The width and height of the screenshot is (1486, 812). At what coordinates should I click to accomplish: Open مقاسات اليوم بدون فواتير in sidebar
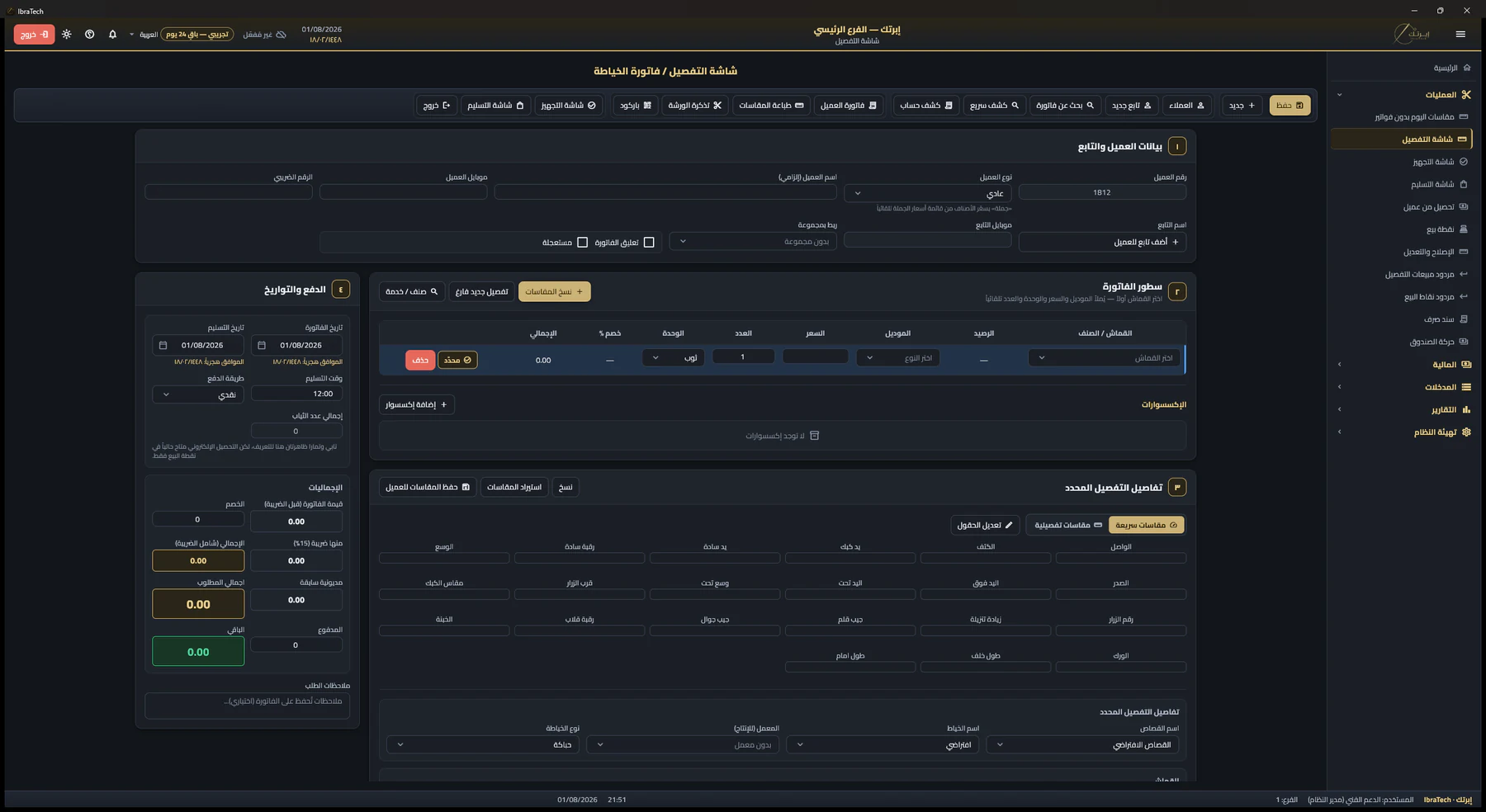click(1402, 116)
